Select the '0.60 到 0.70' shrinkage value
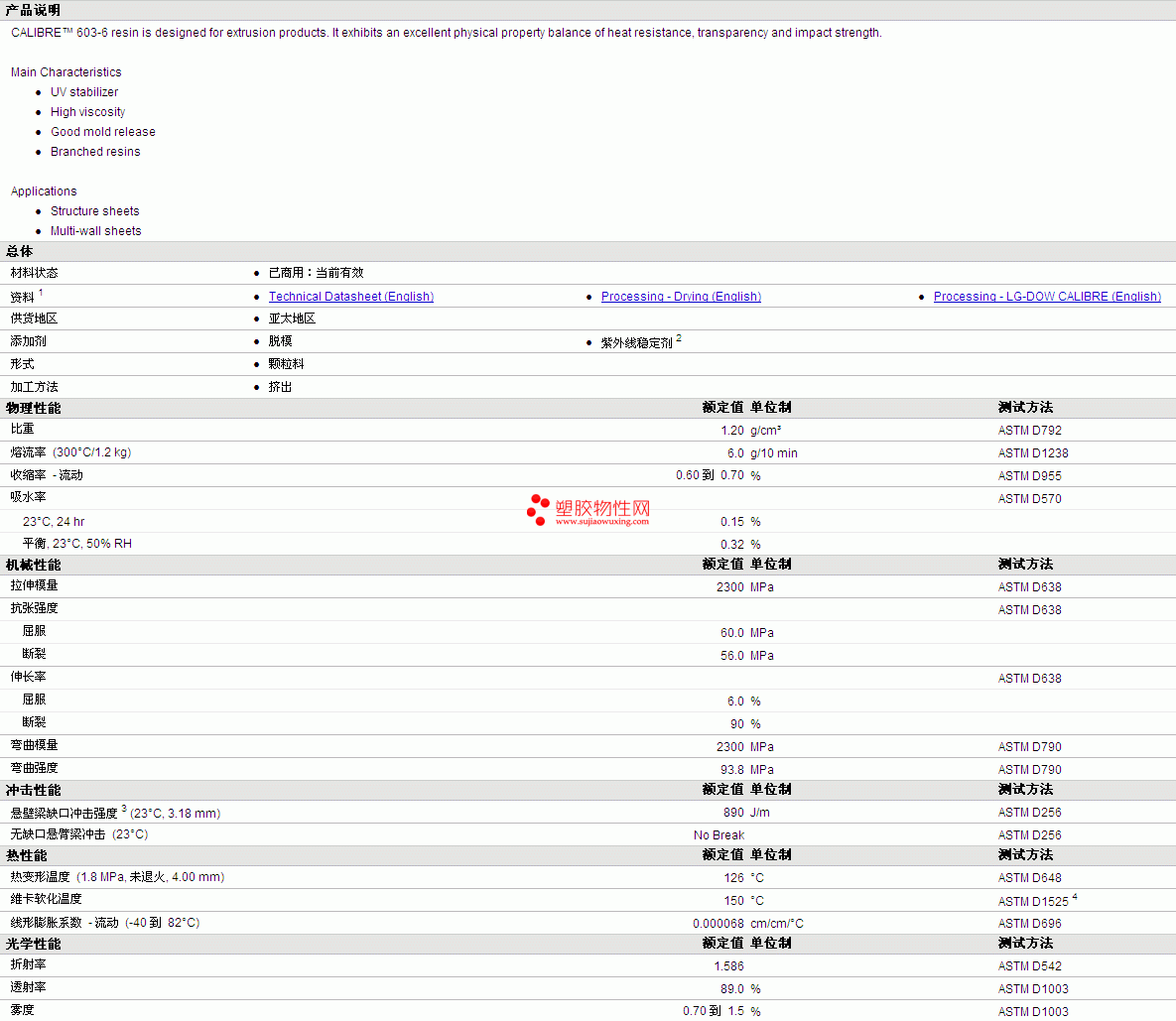This screenshot has width=1176, height=1021. (710, 475)
